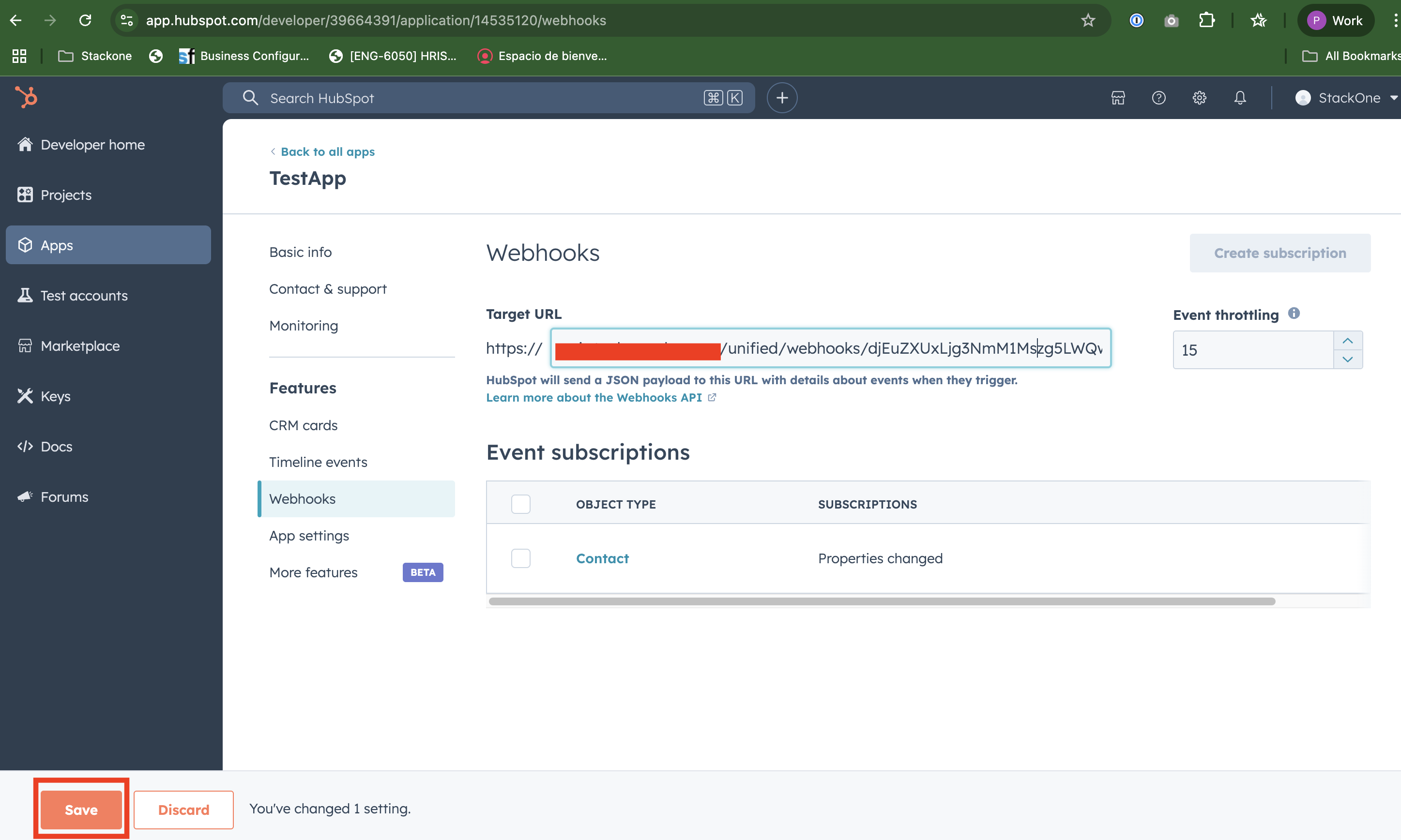Decrease the event throttling value
Screen dimensions: 1401x840
click(x=1347, y=359)
